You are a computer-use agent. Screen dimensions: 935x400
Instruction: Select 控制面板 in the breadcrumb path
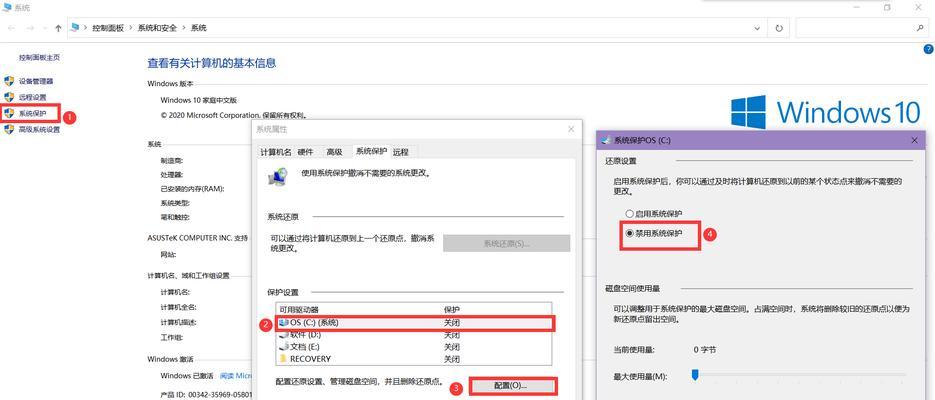pyautogui.click(x=108, y=28)
